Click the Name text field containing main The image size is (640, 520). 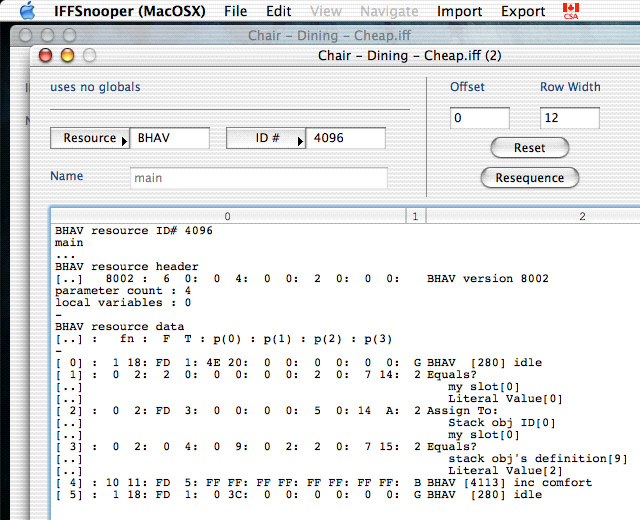(258, 179)
